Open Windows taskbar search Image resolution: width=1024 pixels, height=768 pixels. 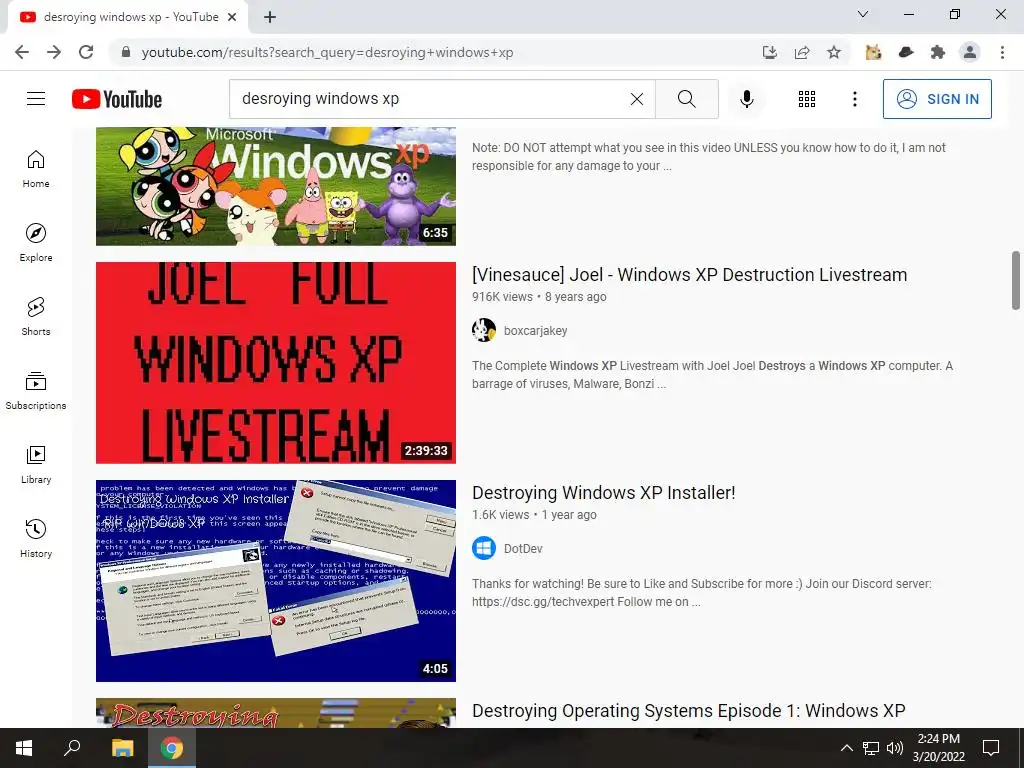point(72,748)
